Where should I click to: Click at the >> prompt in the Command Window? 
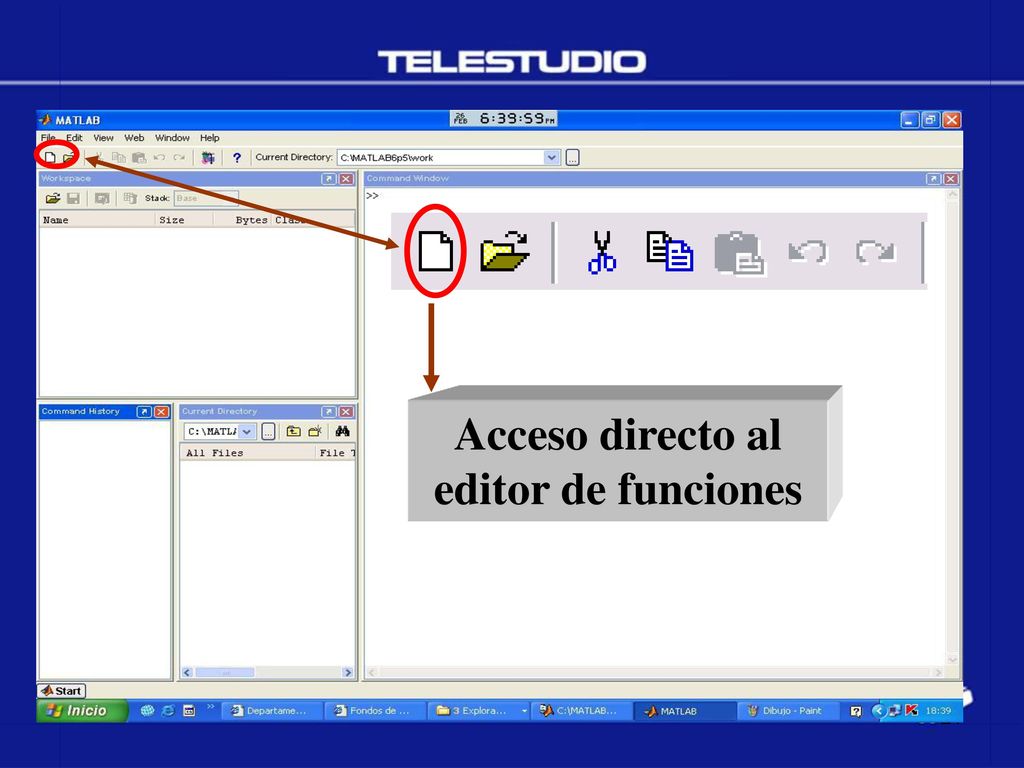(372, 196)
